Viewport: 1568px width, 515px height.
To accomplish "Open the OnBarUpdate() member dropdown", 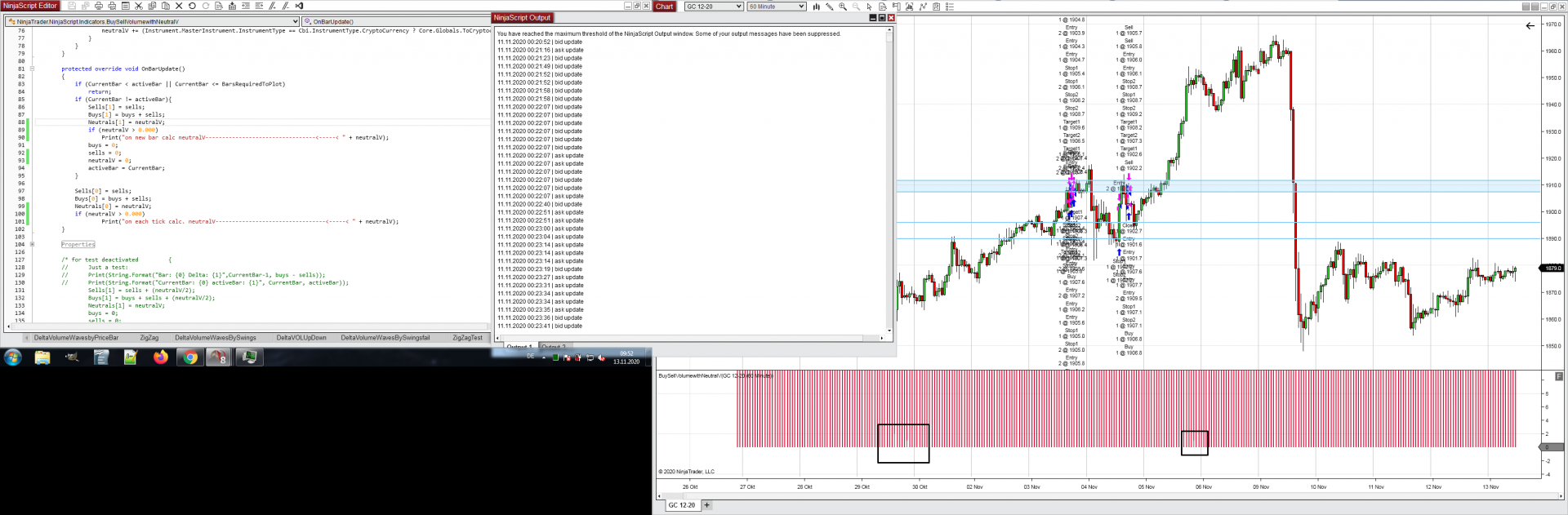I will pyautogui.click(x=395, y=21).
